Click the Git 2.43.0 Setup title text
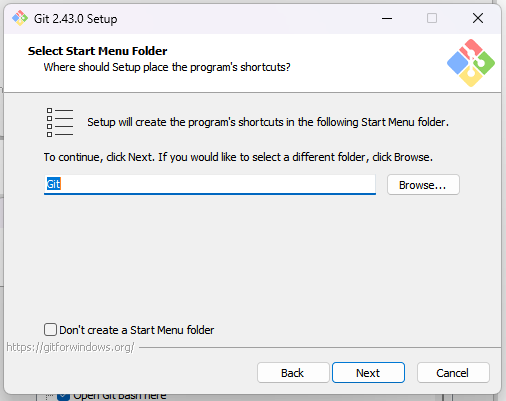The width and height of the screenshot is (506, 401). tap(76, 19)
